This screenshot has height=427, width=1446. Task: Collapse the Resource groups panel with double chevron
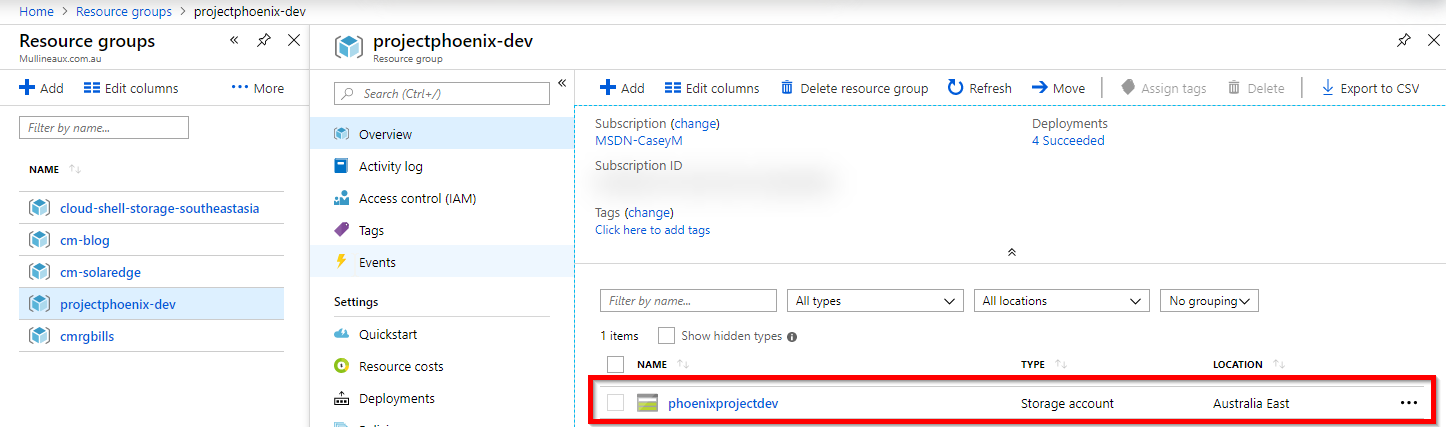[234, 41]
